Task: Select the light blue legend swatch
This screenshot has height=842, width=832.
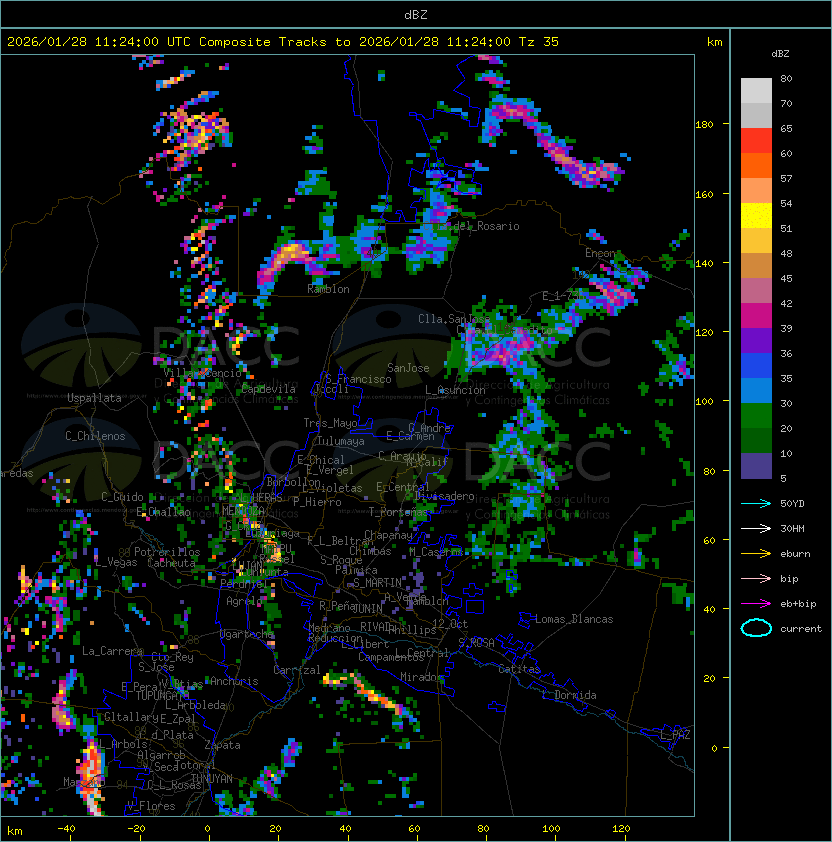Action: (756, 391)
